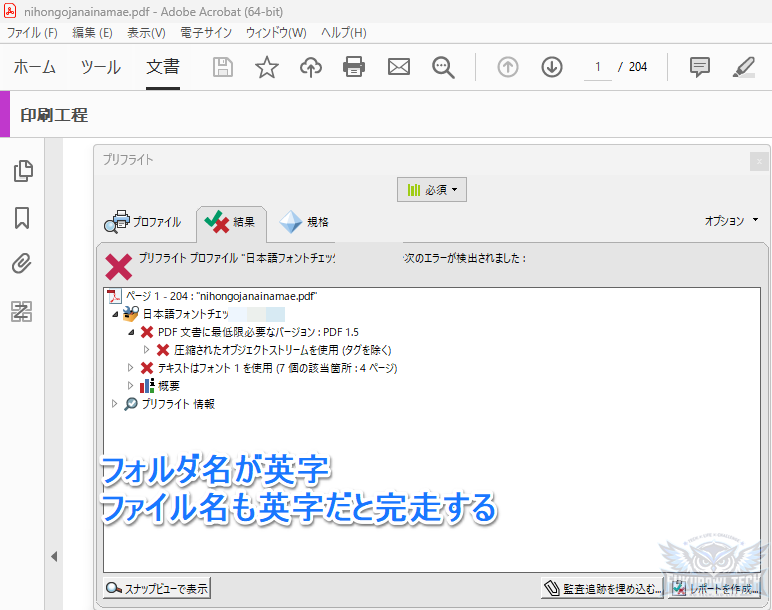Open the 必須 library dropdown

pos(432,190)
